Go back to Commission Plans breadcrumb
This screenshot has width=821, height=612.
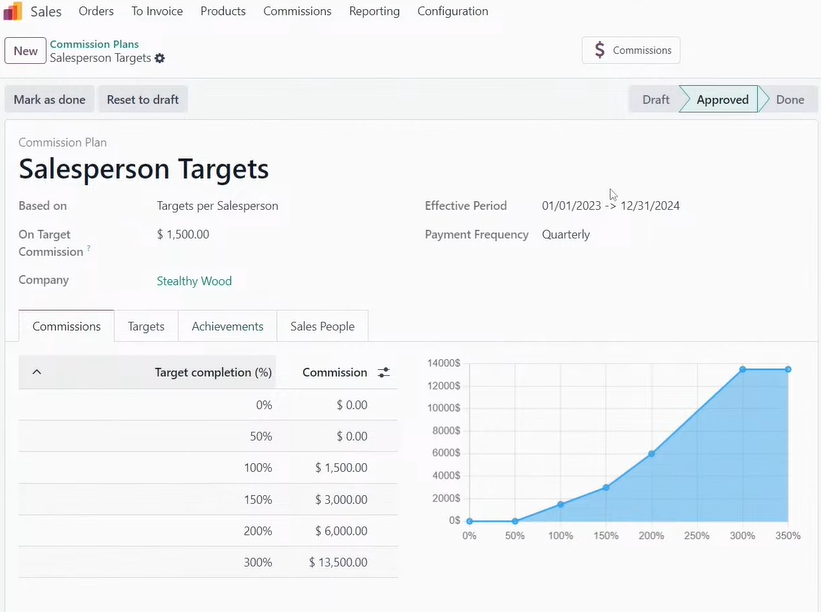click(94, 44)
